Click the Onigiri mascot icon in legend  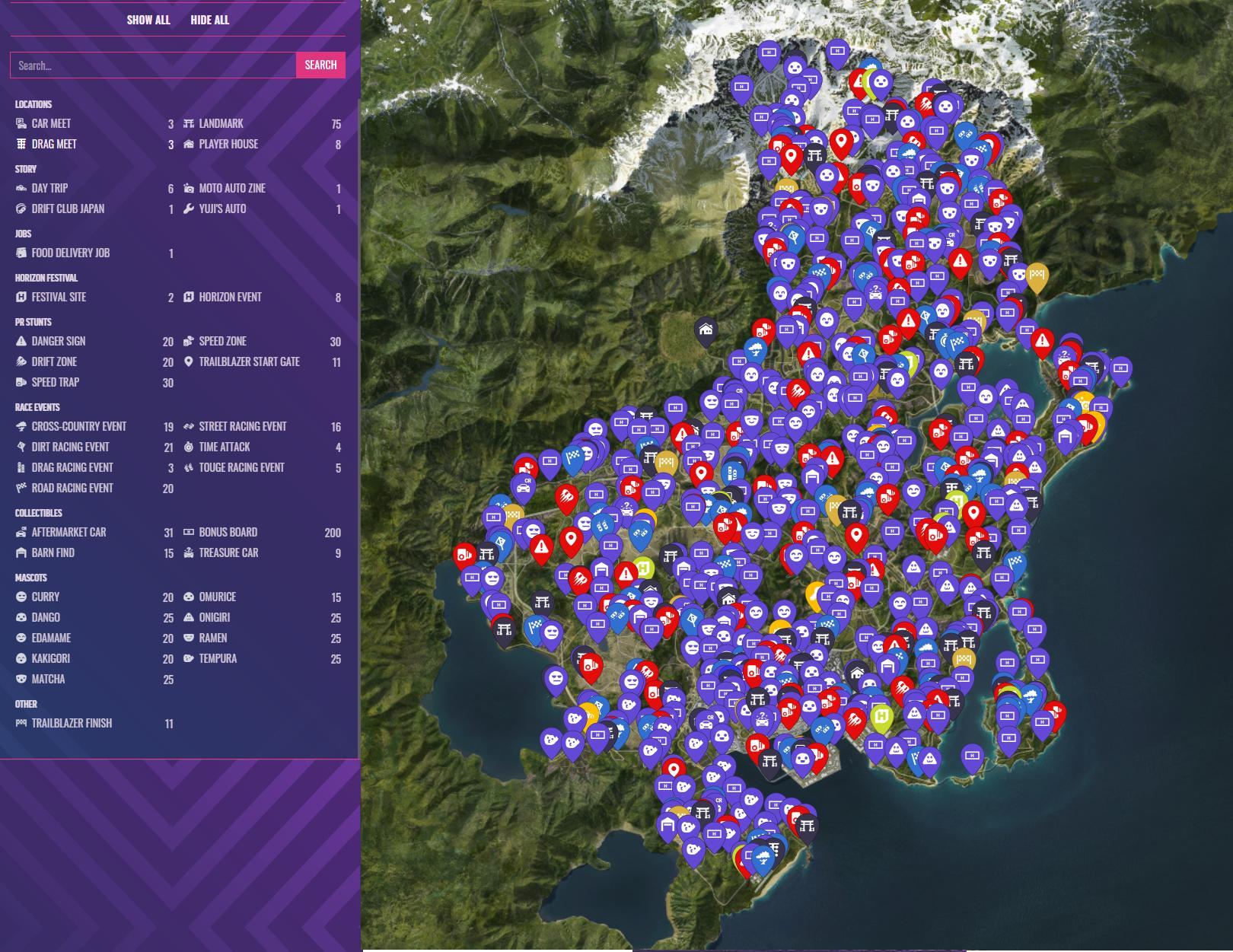pos(189,617)
